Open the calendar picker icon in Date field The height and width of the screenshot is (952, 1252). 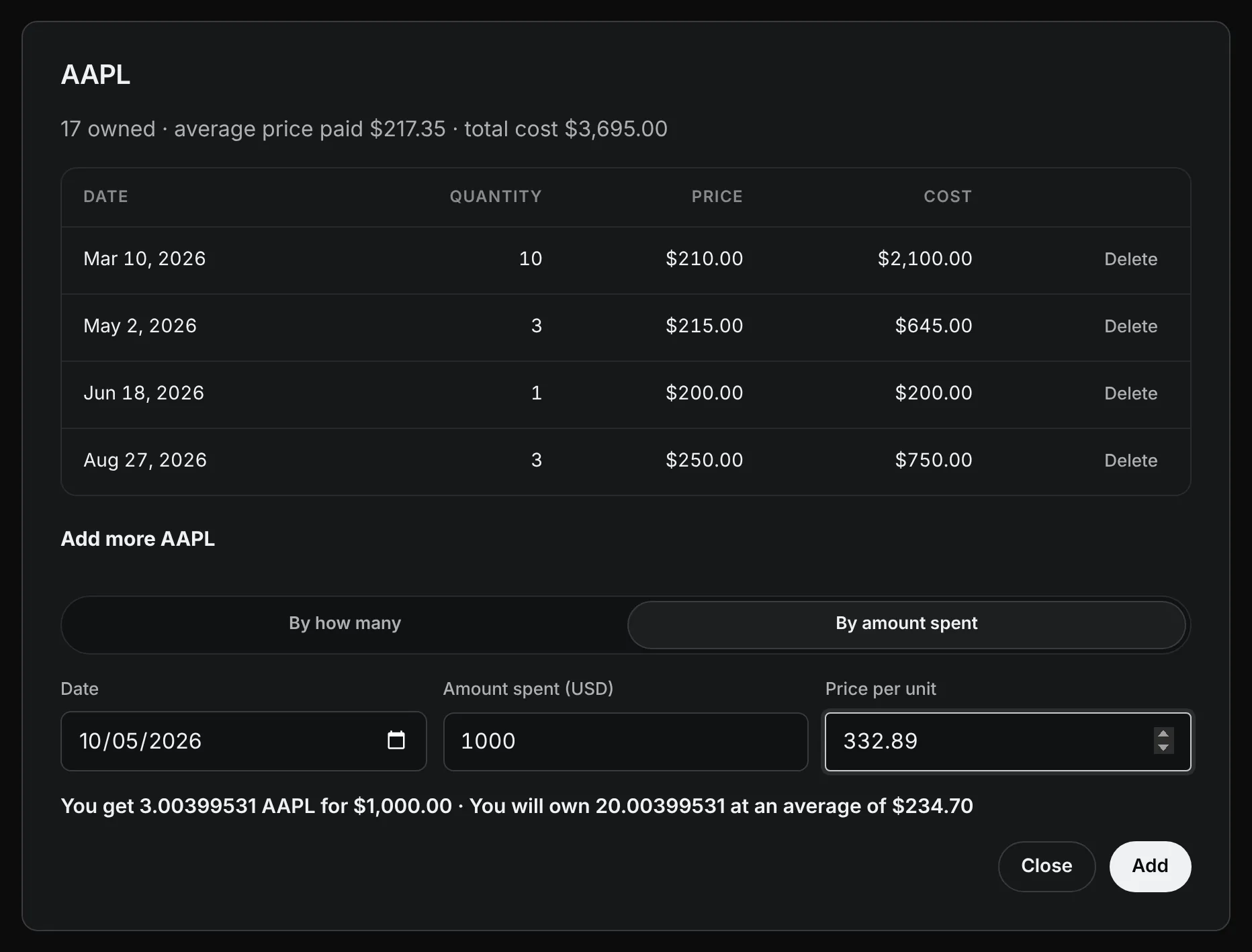click(396, 740)
